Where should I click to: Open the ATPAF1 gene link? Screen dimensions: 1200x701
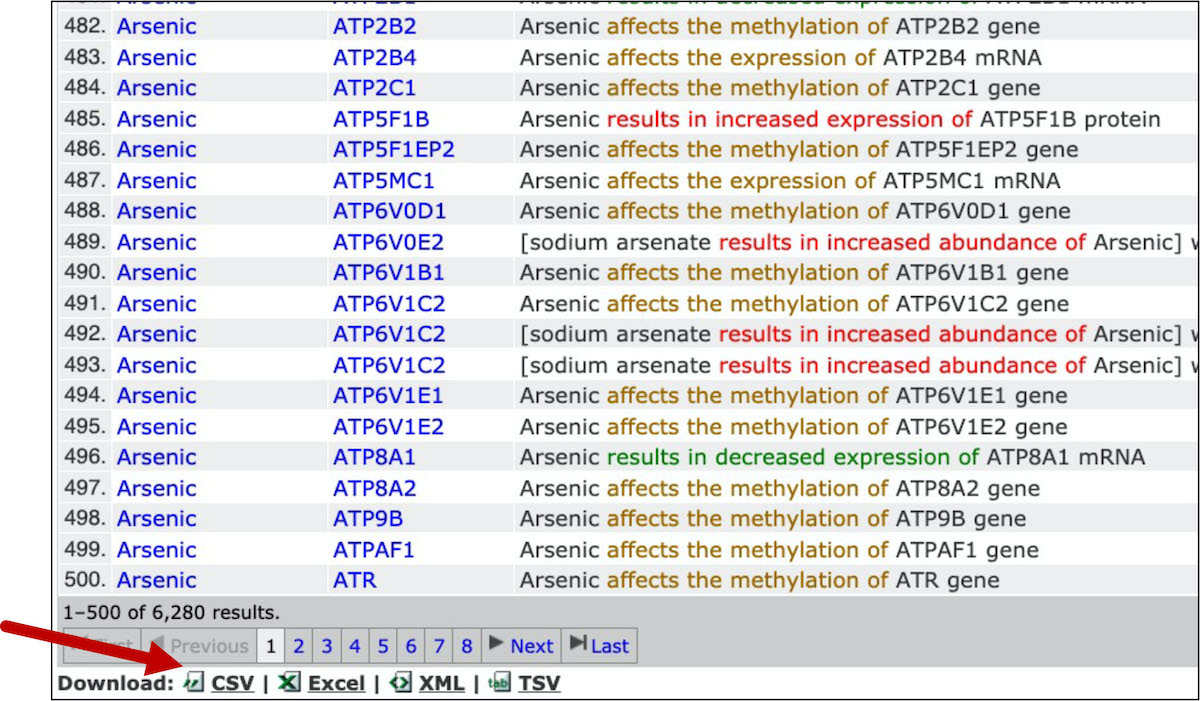(x=373, y=550)
